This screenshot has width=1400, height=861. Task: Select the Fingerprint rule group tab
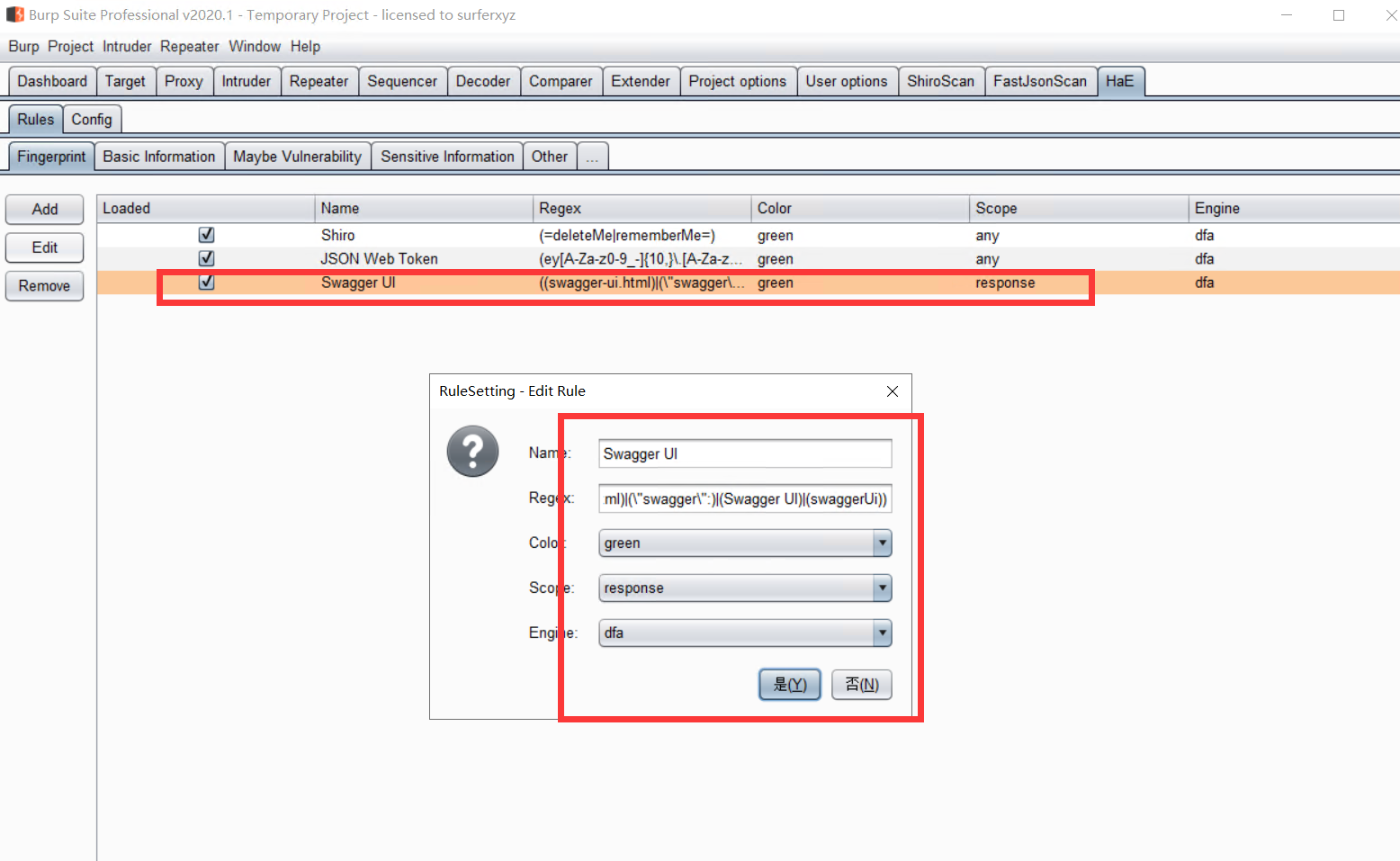tap(51, 157)
